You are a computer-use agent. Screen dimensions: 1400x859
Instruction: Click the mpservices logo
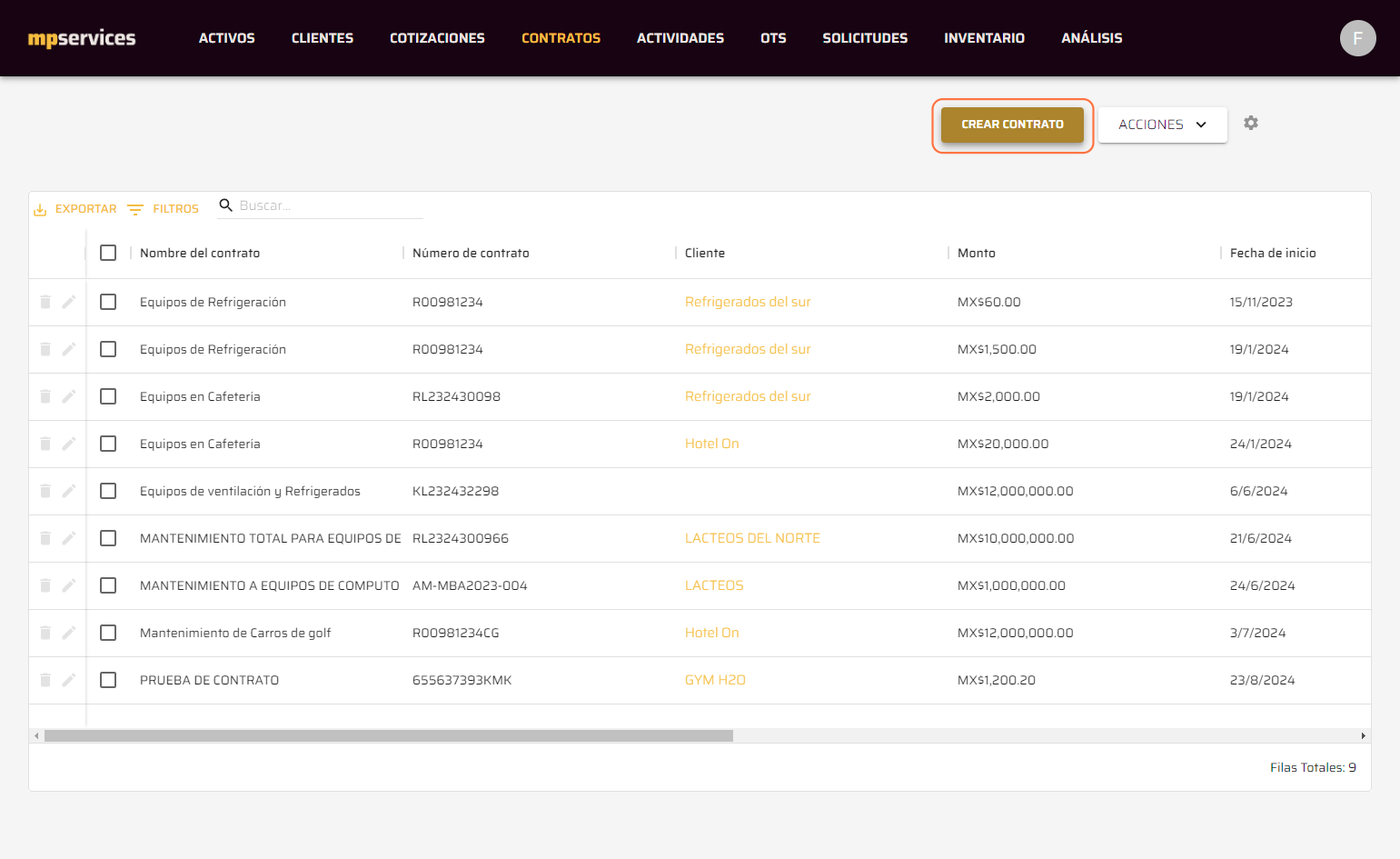tap(82, 38)
